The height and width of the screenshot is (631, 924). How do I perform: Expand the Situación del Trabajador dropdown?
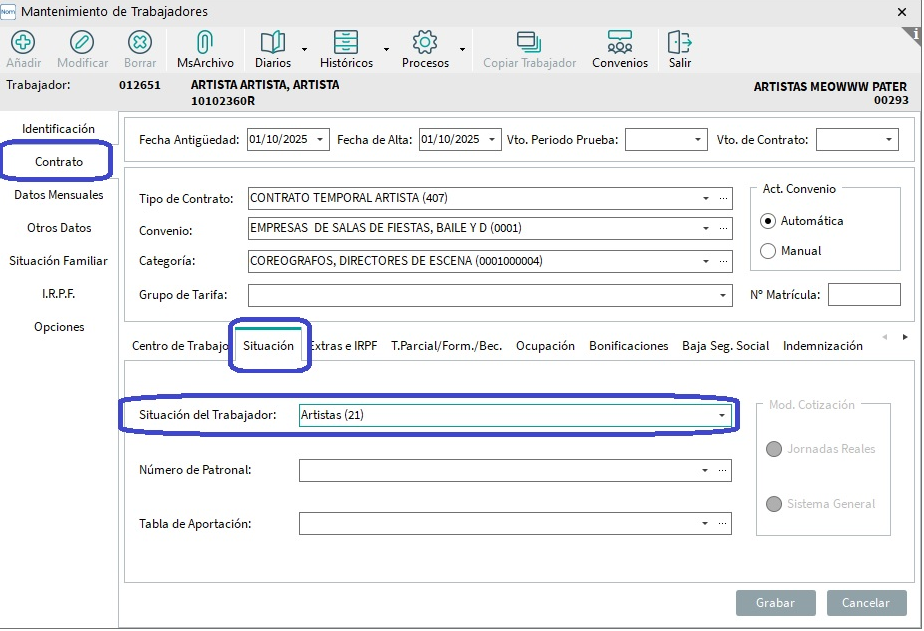coord(721,415)
